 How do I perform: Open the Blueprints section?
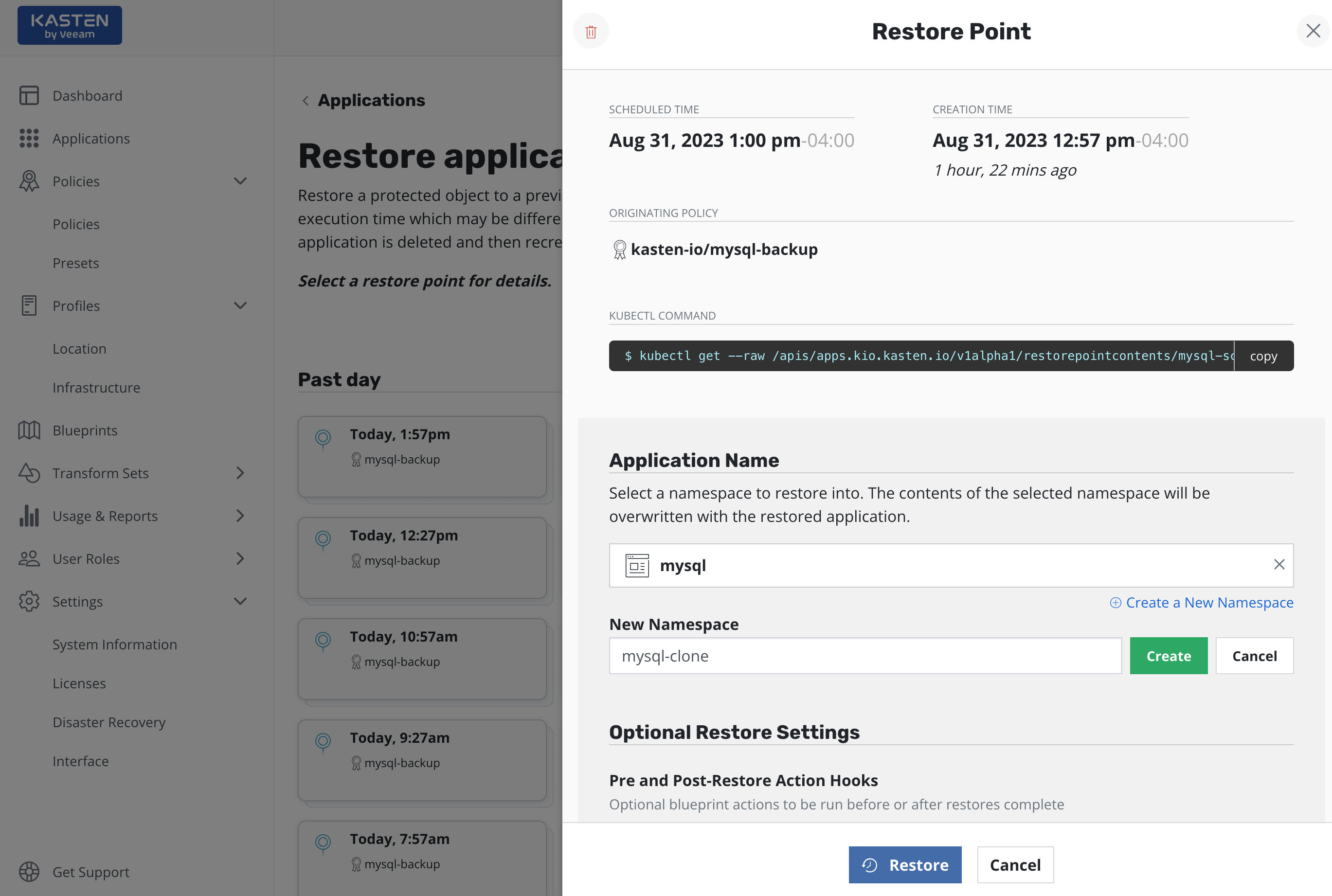(85, 430)
